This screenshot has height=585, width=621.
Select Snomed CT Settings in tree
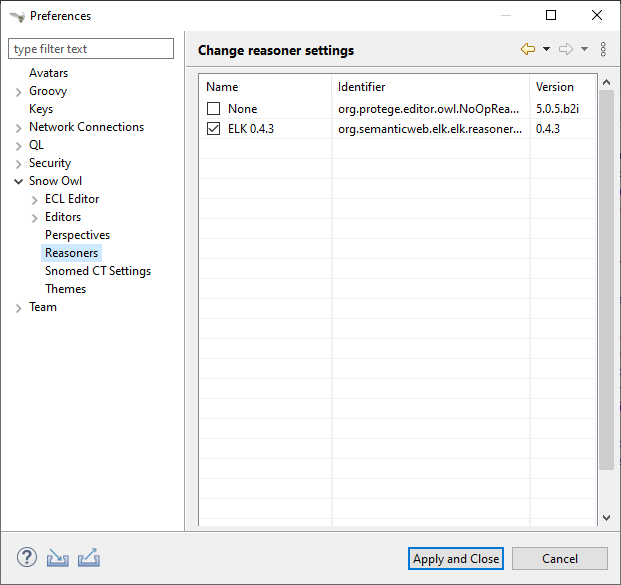tap(97, 271)
